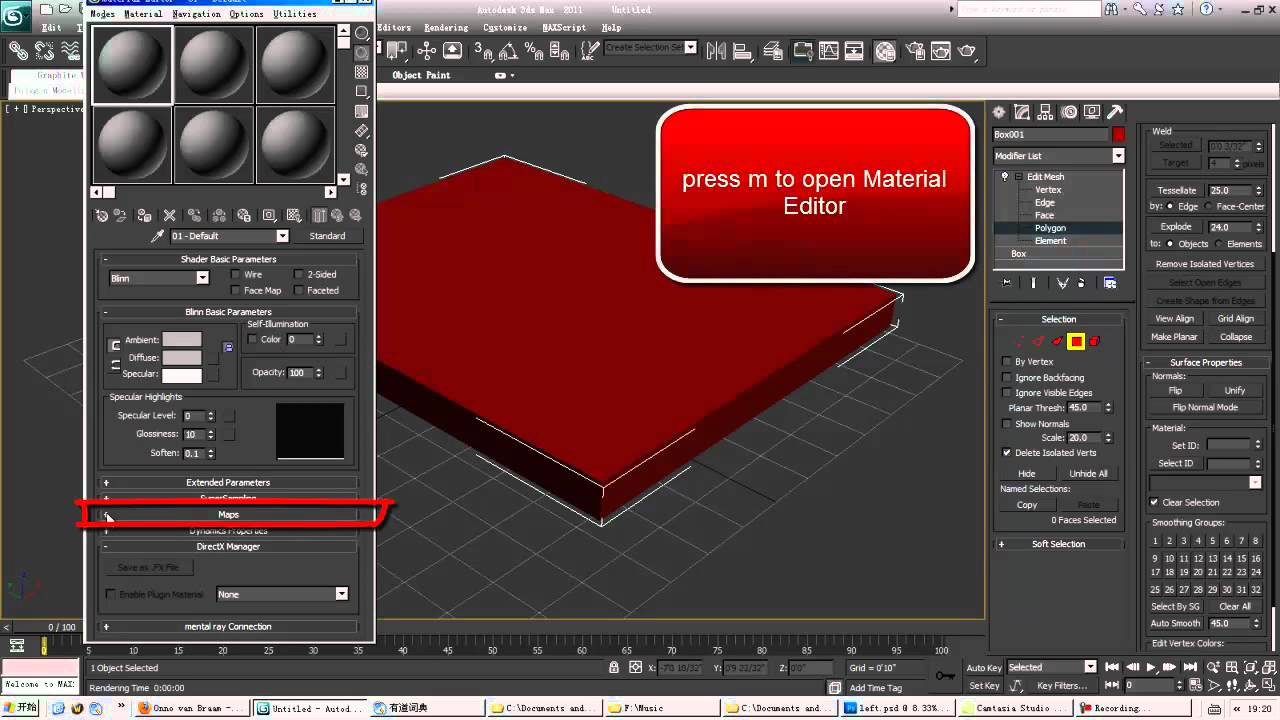Select the Elements explode radio button
Image resolution: width=1280 pixels, height=720 pixels.
pyautogui.click(x=1219, y=244)
